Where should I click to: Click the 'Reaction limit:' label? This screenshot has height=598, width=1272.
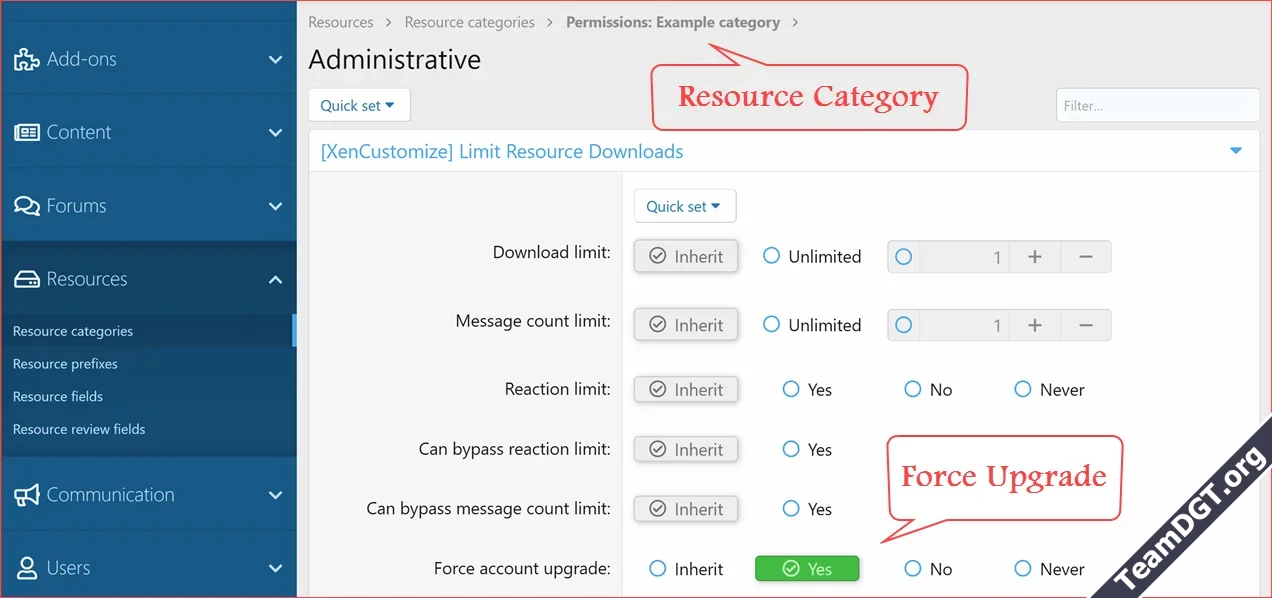coord(557,389)
